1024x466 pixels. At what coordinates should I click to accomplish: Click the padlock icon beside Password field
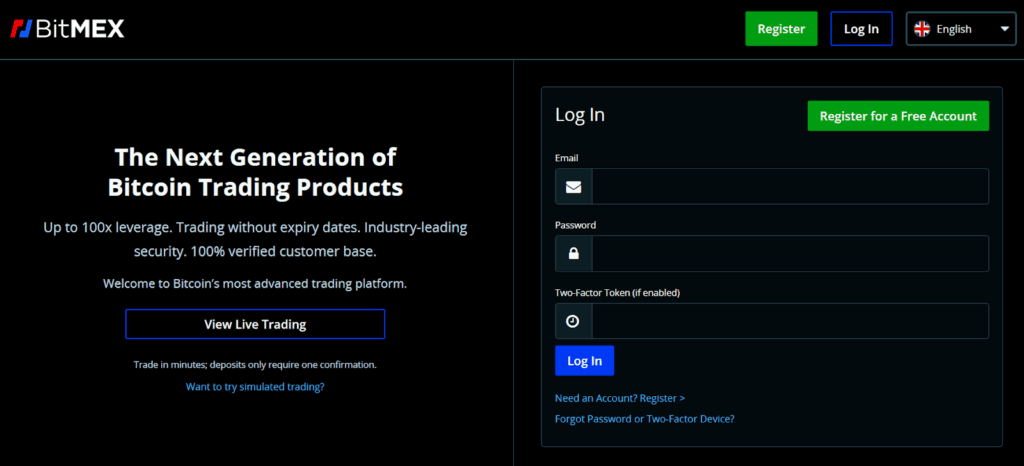click(573, 254)
